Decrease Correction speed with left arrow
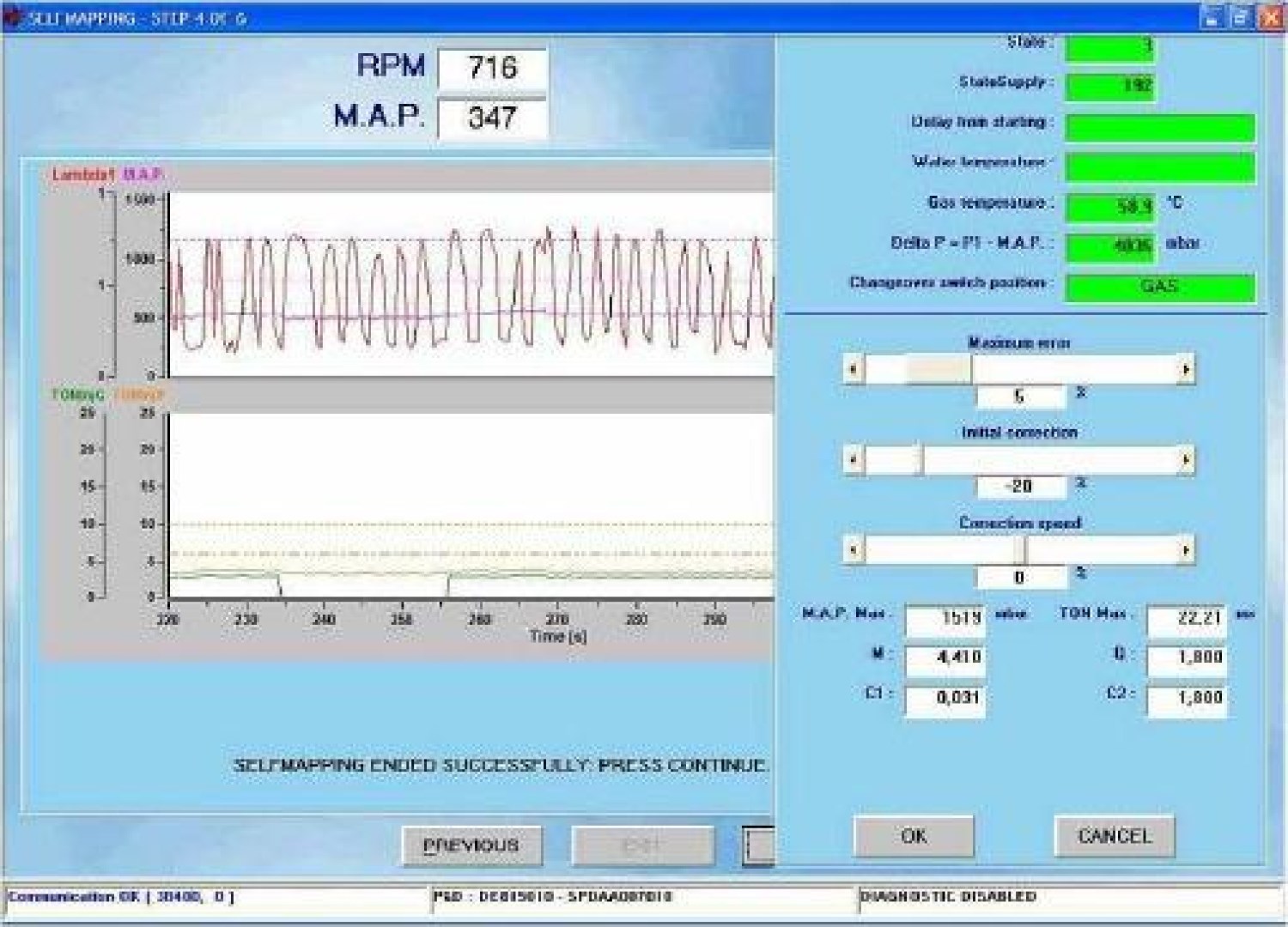1288x927 pixels. (854, 550)
